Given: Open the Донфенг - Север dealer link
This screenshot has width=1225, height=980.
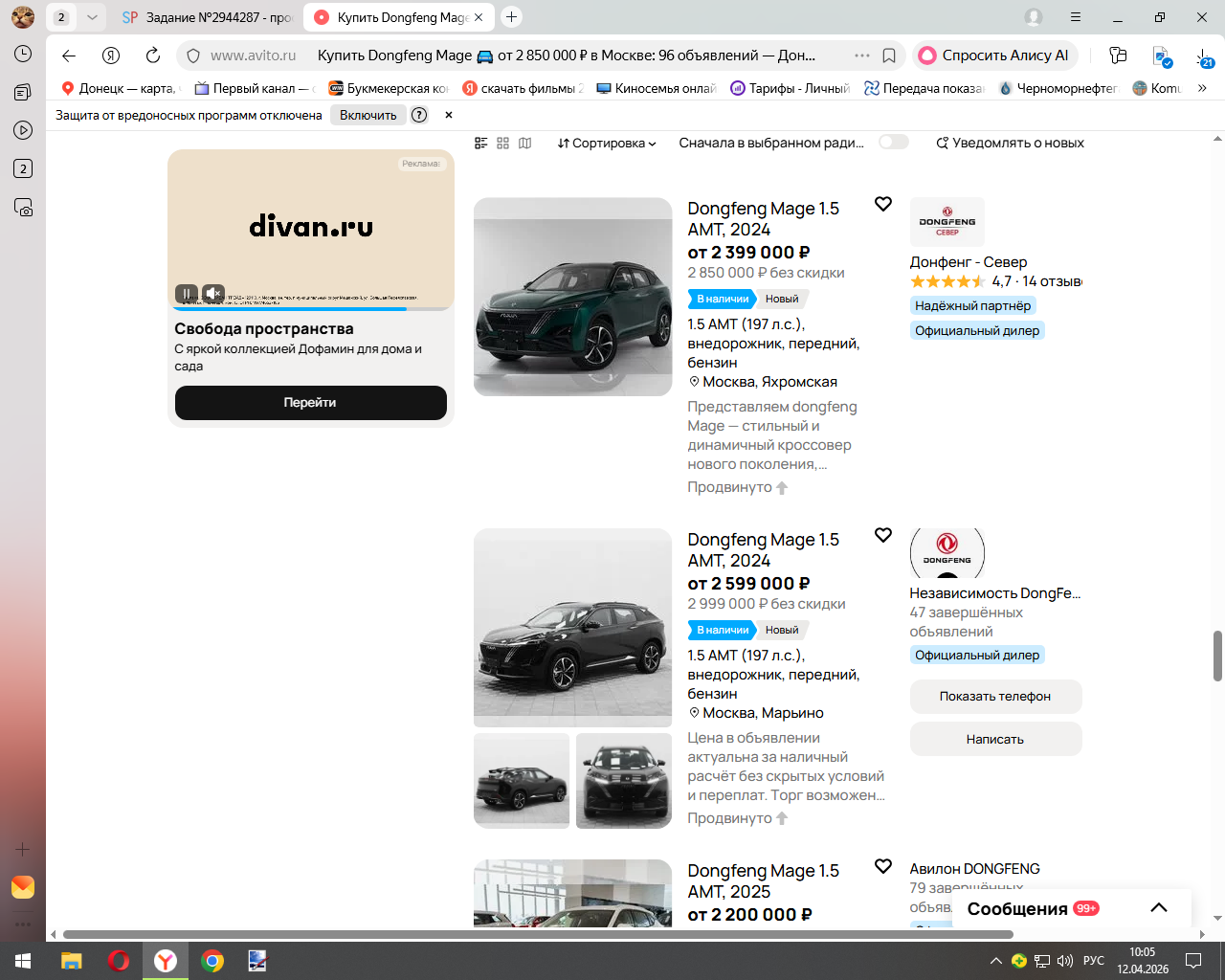Looking at the screenshot, I should (x=969, y=262).
